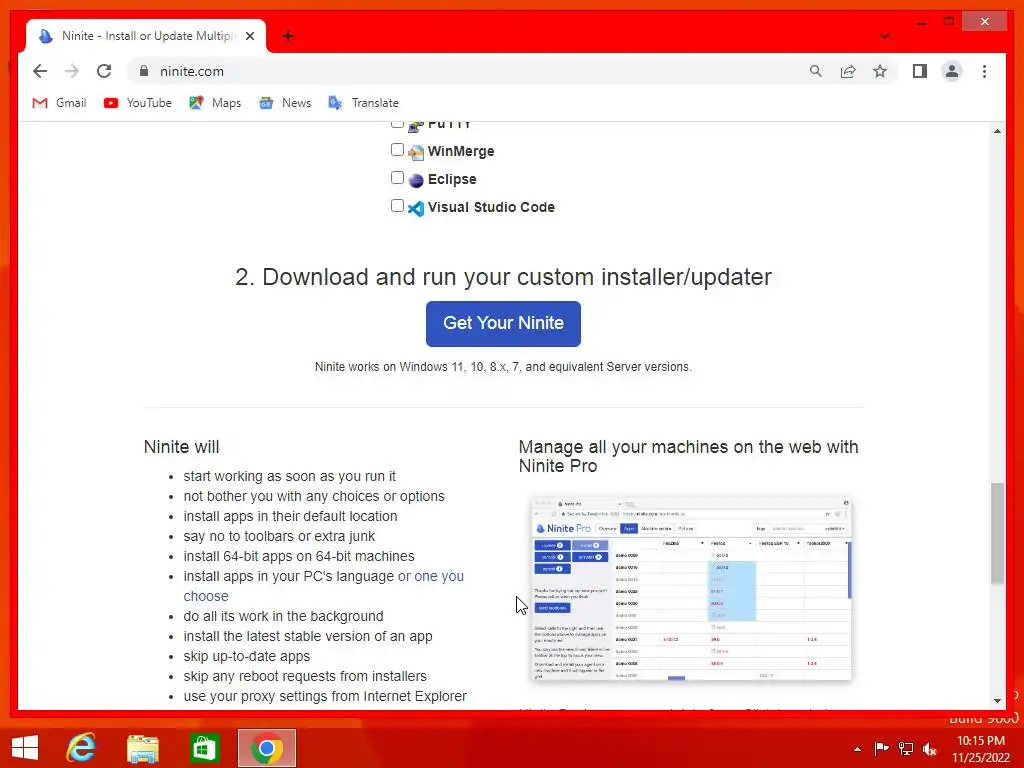
Task: Select the Ninite browser tab
Action: pyautogui.click(x=146, y=36)
